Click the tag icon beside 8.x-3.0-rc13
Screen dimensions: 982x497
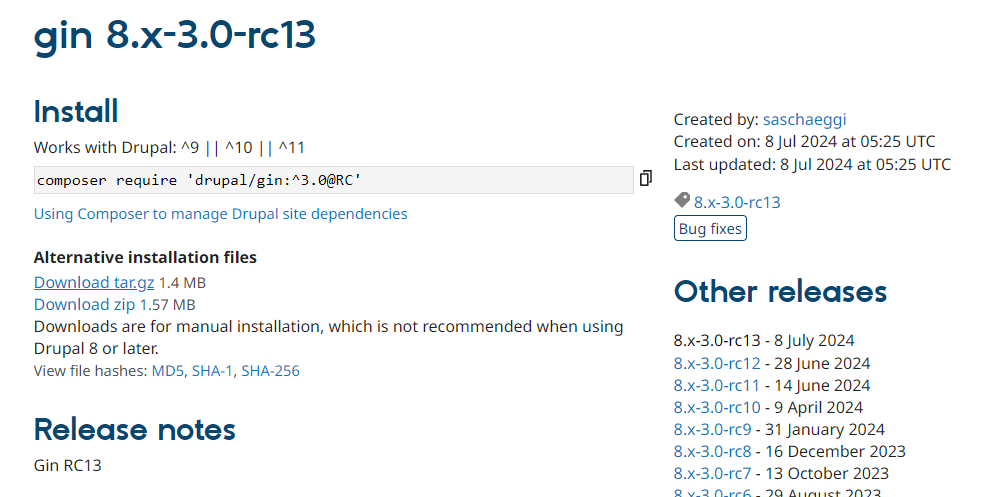coord(681,201)
